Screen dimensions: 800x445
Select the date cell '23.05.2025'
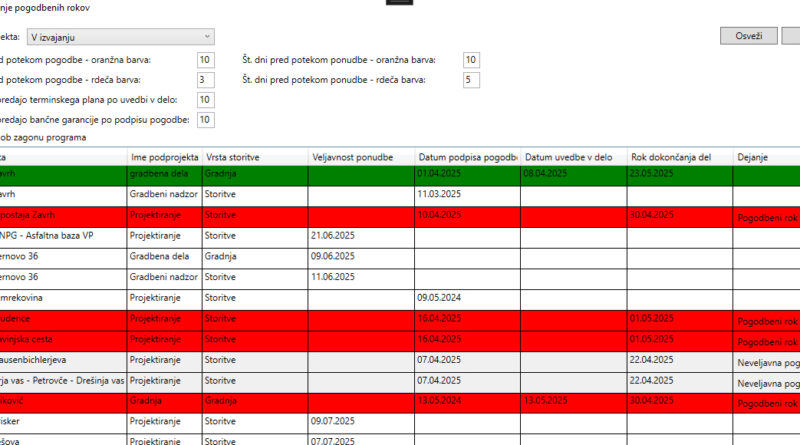(680, 176)
